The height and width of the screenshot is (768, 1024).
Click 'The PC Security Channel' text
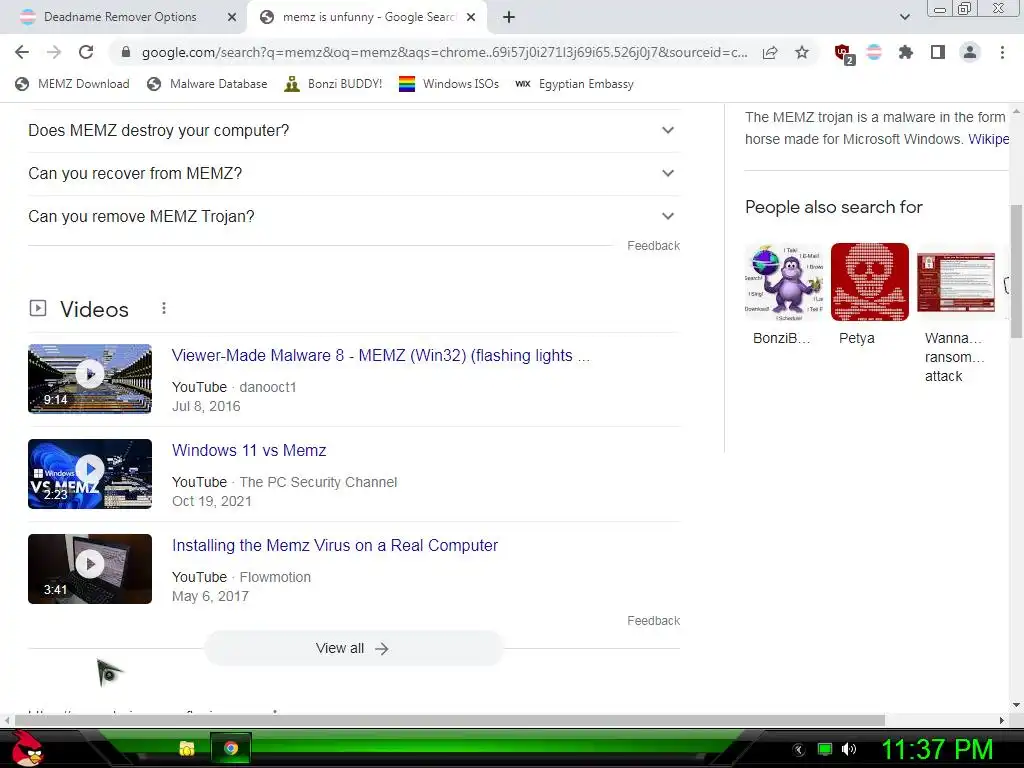coord(318,482)
